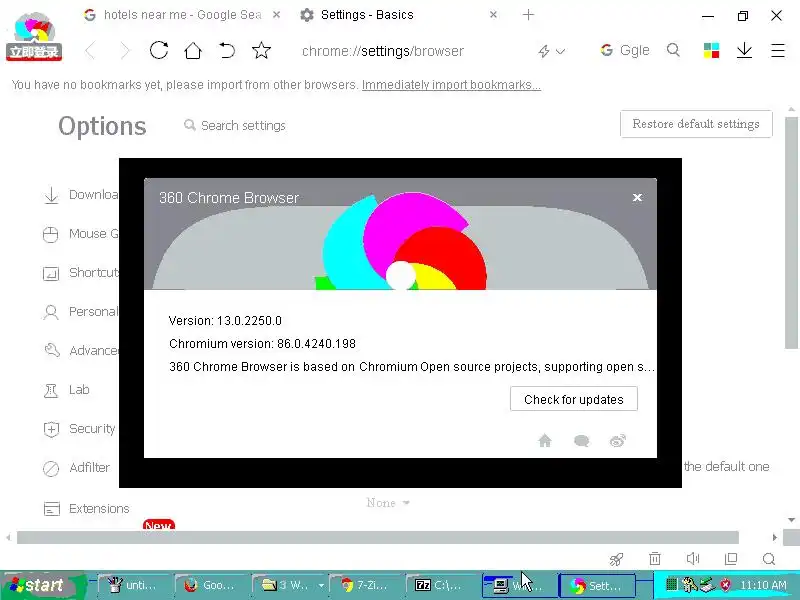This screenshot has width=800, height=600.
Task: Click the forward navigation arrow
Action: pos(124,51)
